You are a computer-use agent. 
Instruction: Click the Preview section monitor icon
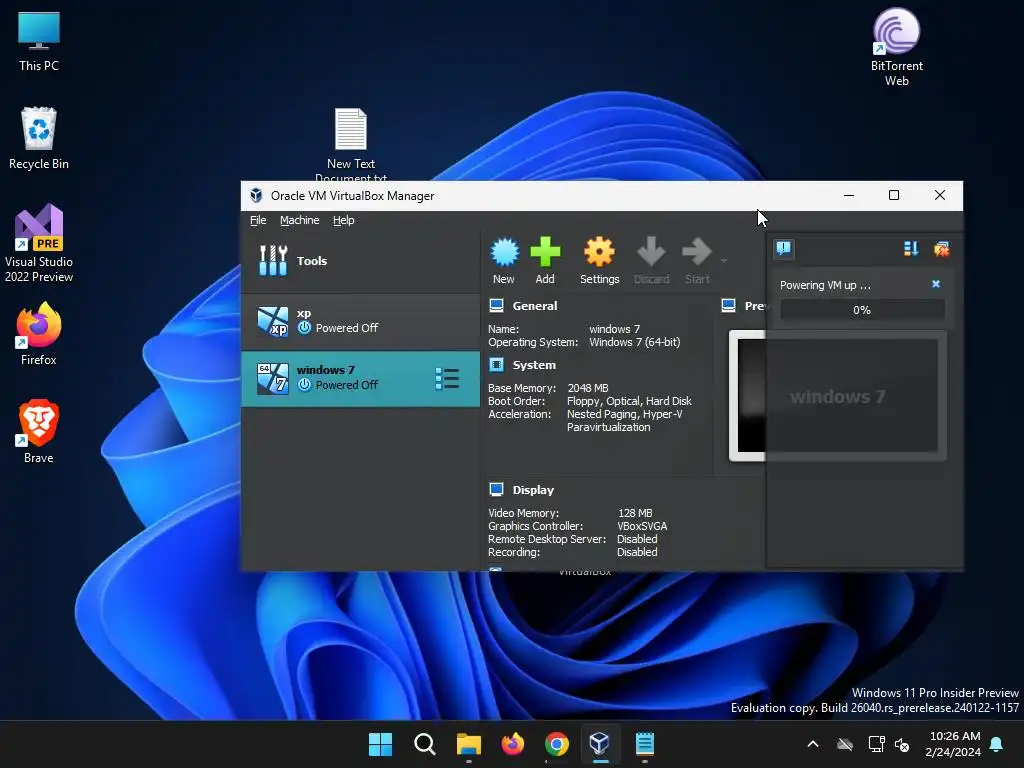tap(728, 305)
